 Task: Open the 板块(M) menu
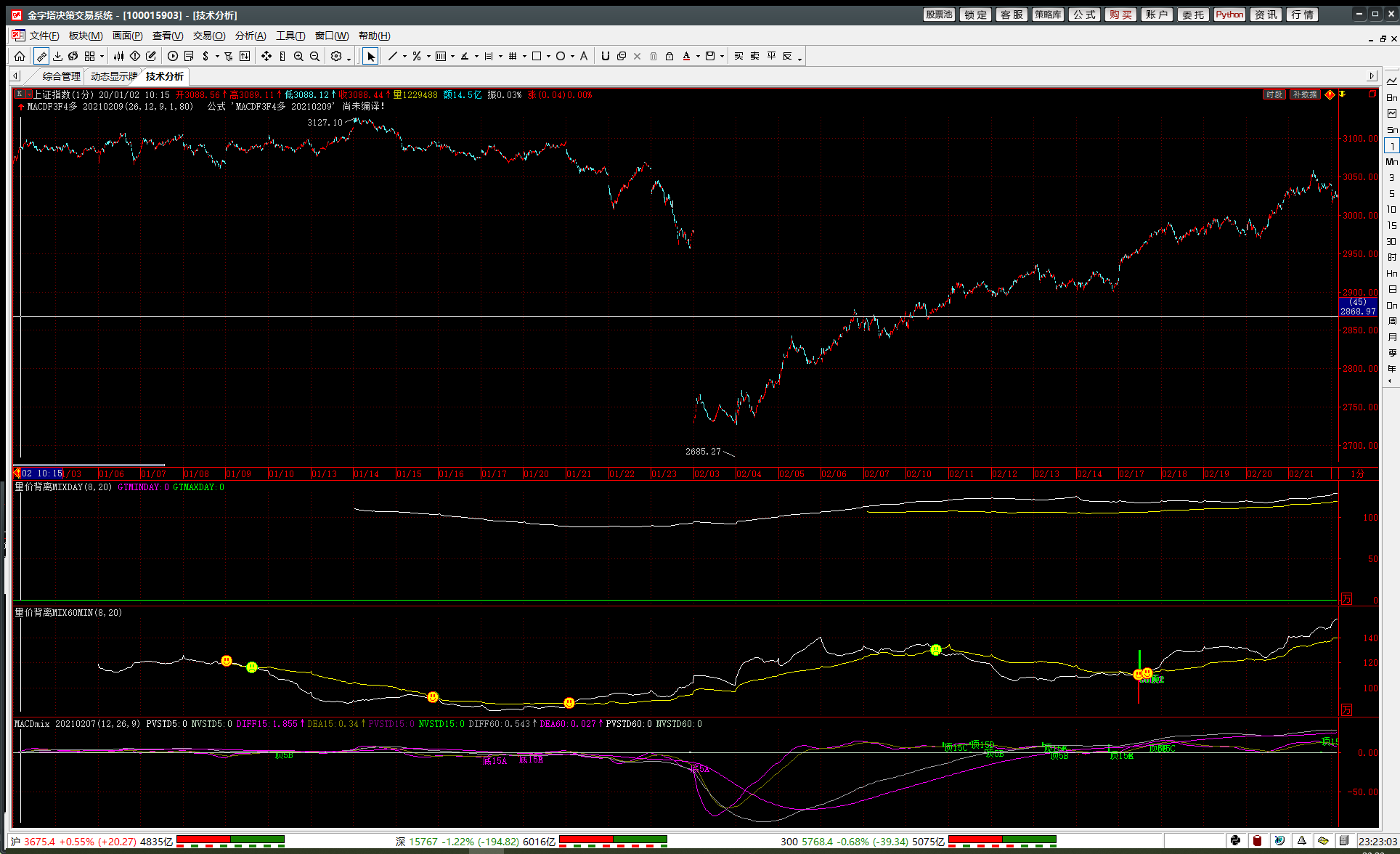click(86, 36)
